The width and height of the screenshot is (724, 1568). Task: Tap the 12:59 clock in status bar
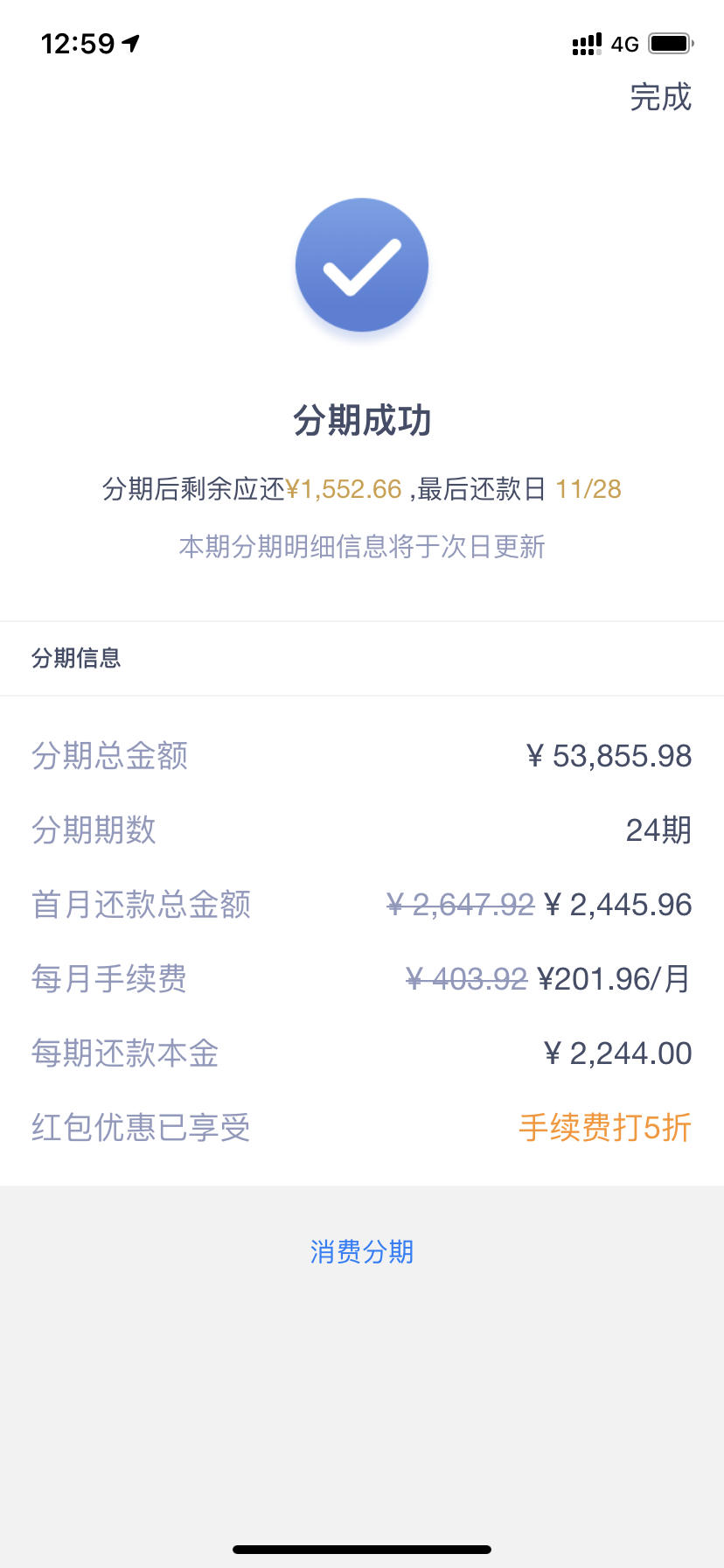(x=78, y=43)
